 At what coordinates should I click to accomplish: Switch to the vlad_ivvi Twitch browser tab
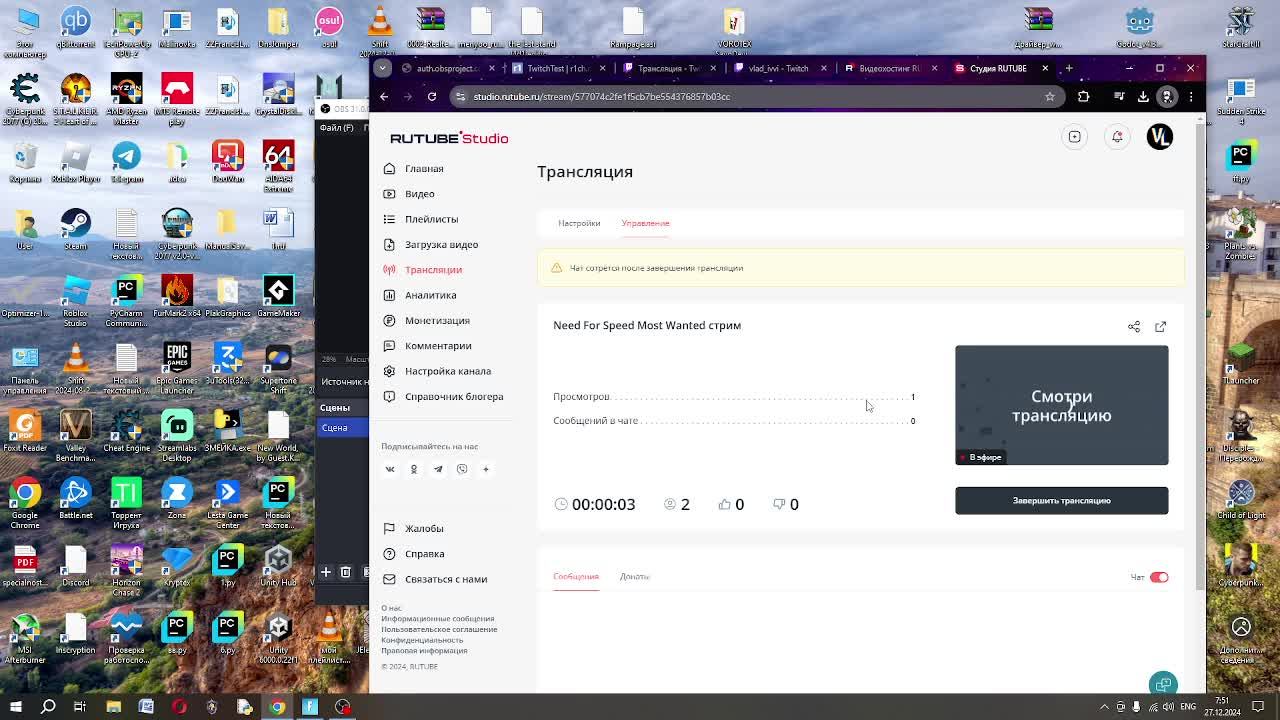pyautogui.click(x=778, y=68)
